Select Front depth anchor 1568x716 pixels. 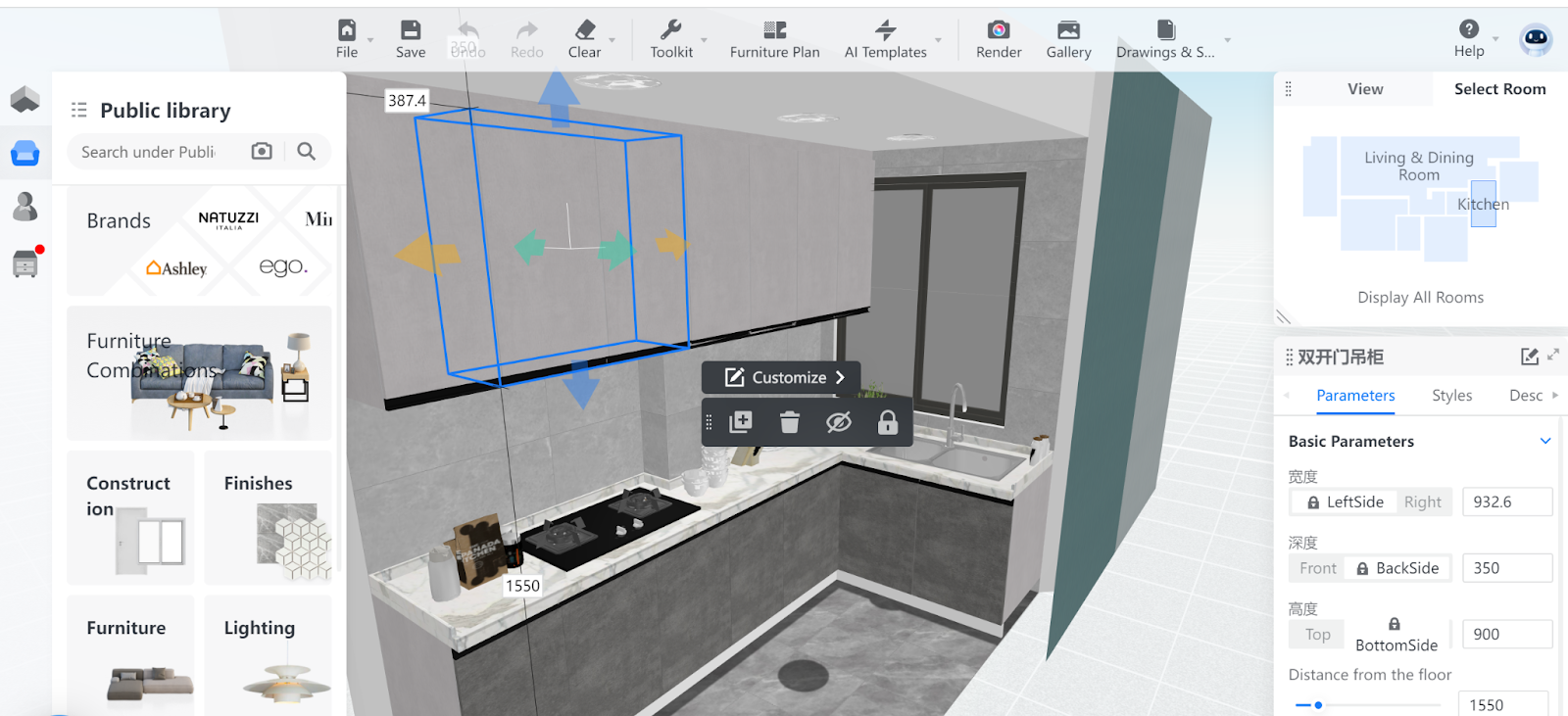pyautogui.click(x=1318, y=568)
